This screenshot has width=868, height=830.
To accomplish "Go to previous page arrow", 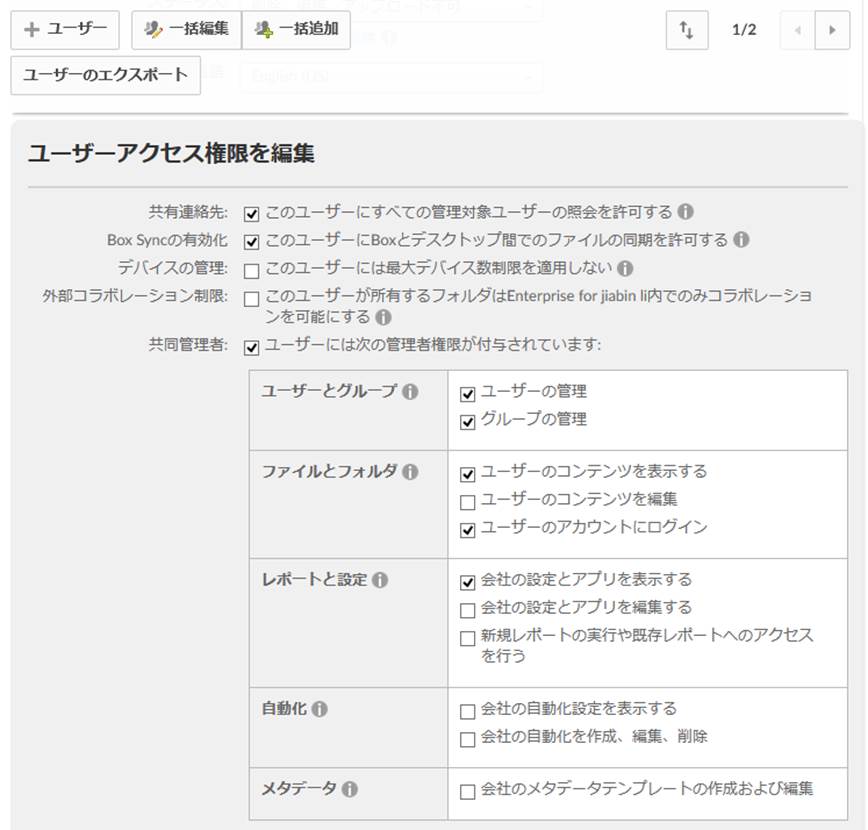I will coord(797,30).
